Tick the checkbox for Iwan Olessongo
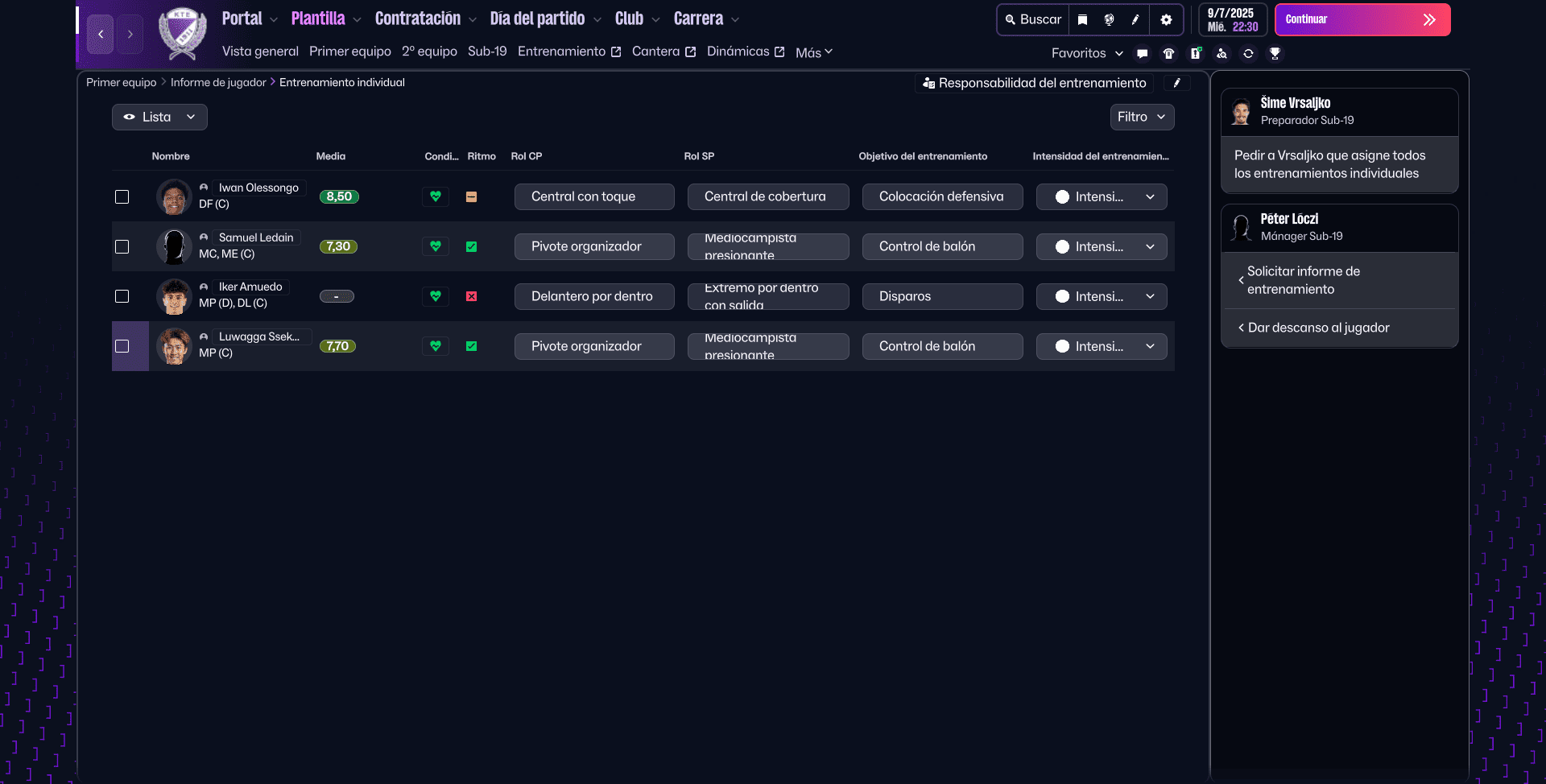 click(x=122, y=197)
